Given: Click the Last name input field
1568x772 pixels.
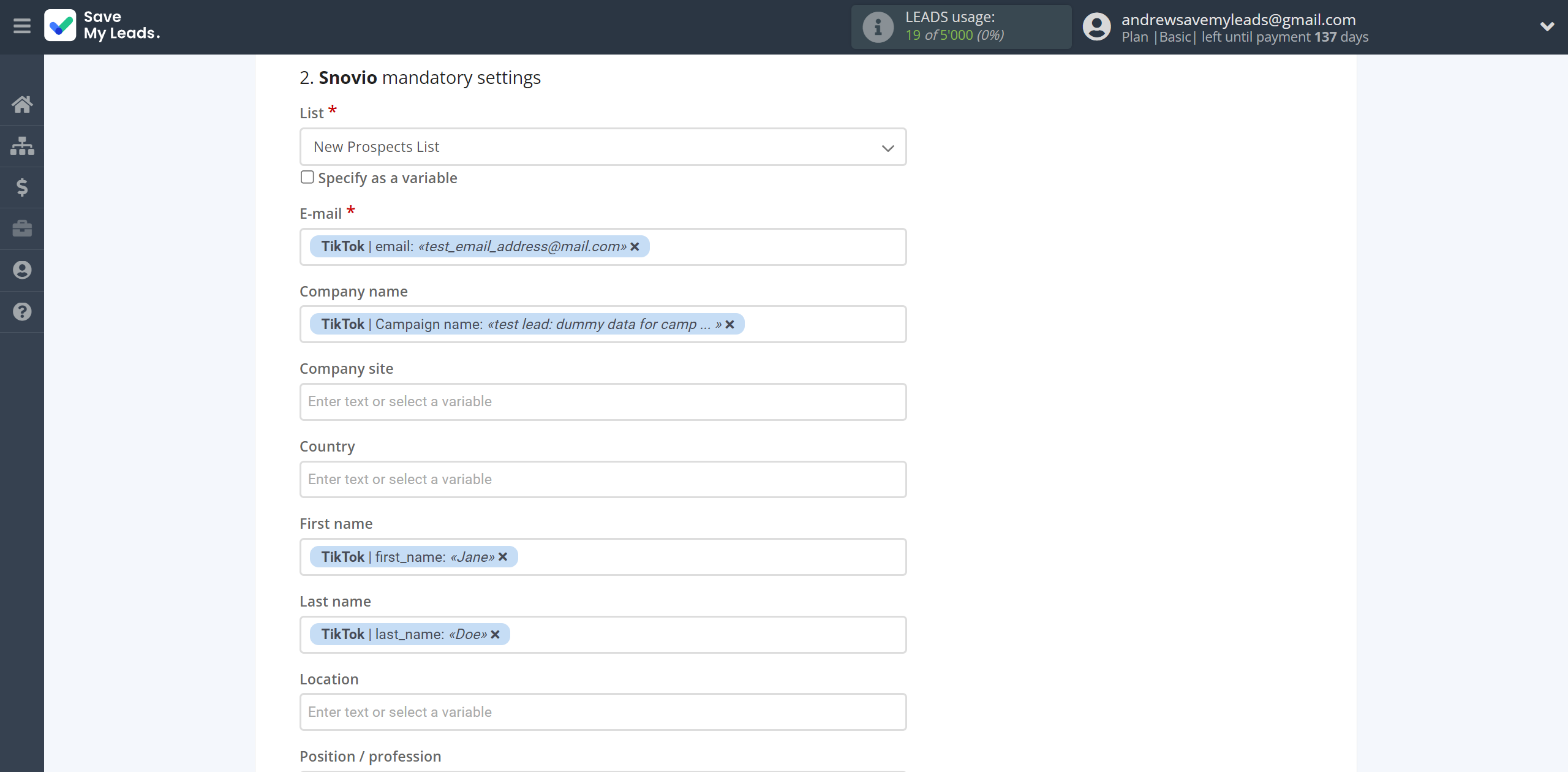Looking at the screenshot, I should [603, 635].
